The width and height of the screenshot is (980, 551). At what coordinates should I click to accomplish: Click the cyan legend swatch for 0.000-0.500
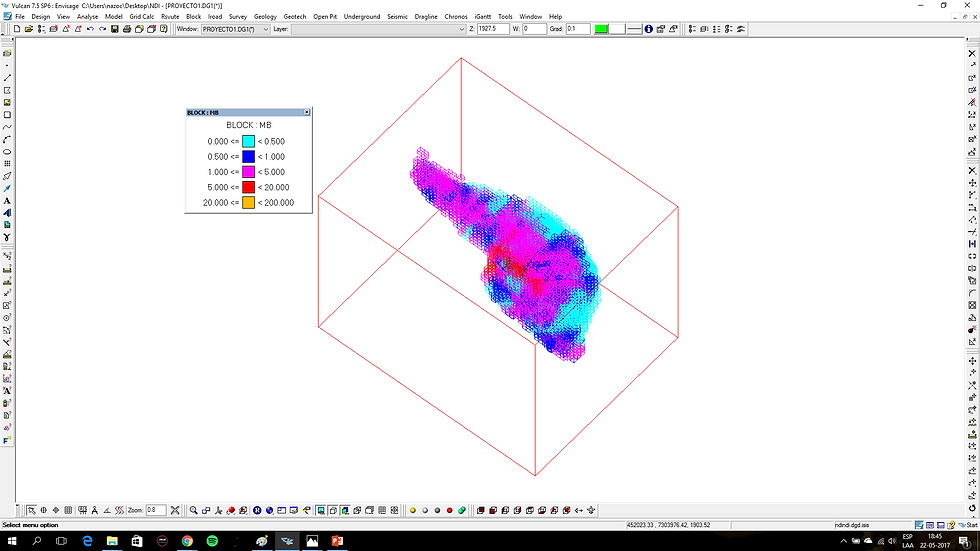coord(249,141)
